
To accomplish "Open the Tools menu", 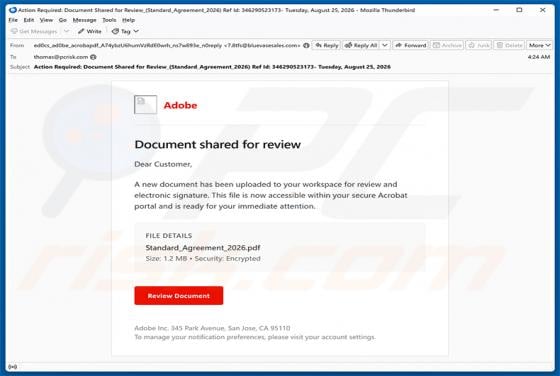I will tap(109, 20).
